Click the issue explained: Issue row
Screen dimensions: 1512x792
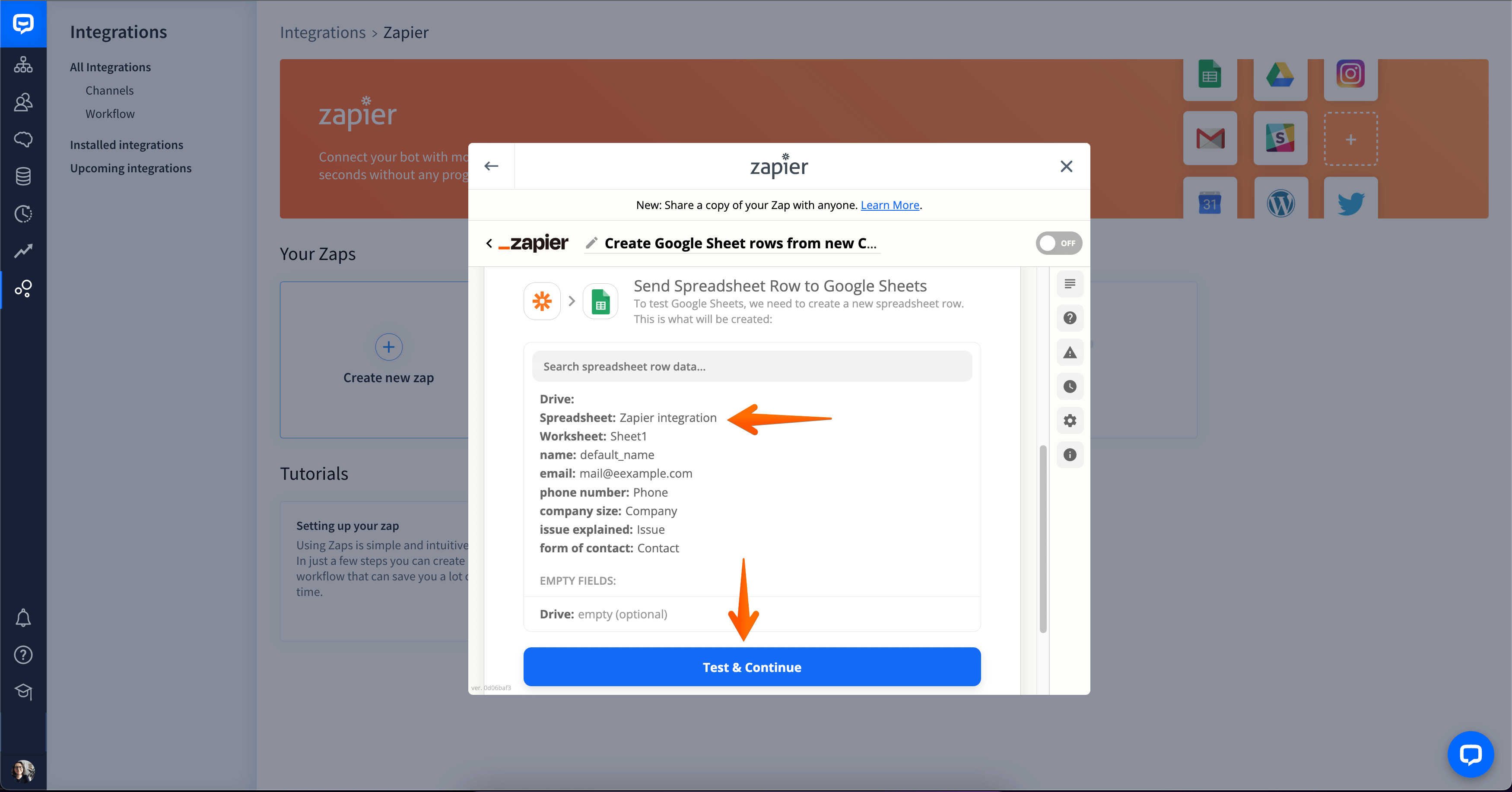coord(602,530)
